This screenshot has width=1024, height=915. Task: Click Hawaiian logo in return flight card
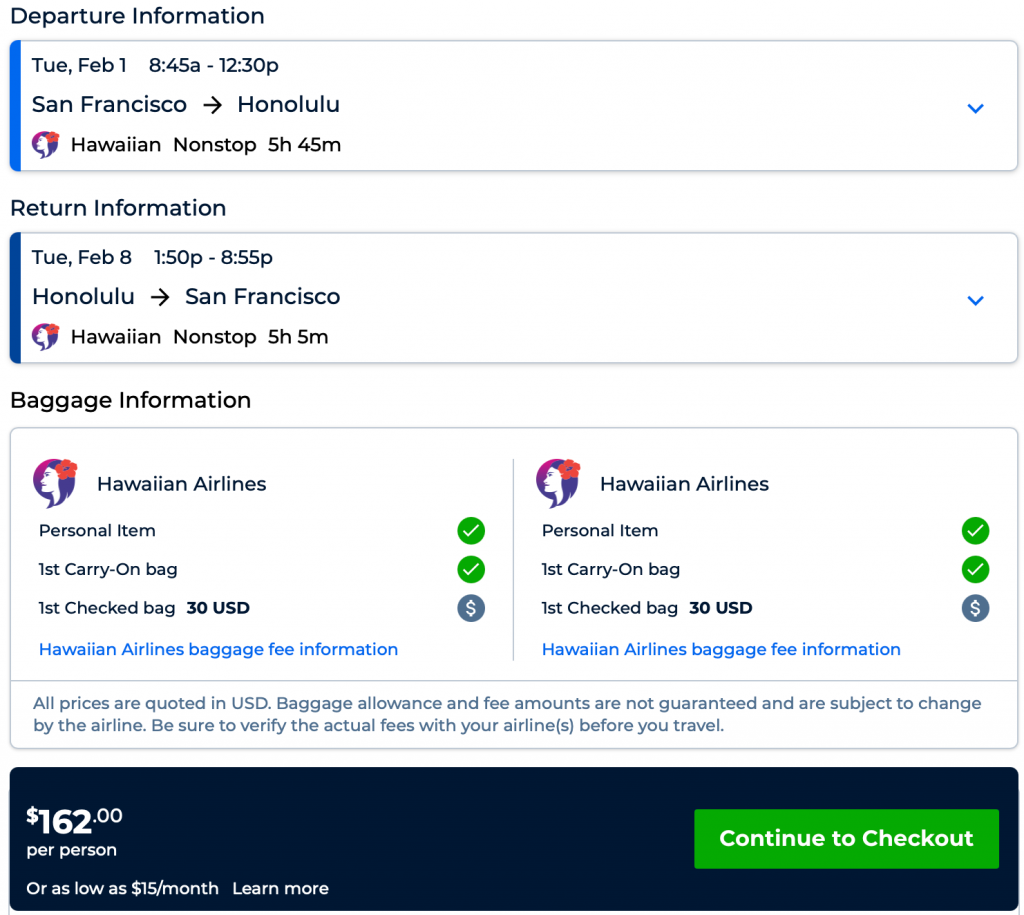point(46,337)
